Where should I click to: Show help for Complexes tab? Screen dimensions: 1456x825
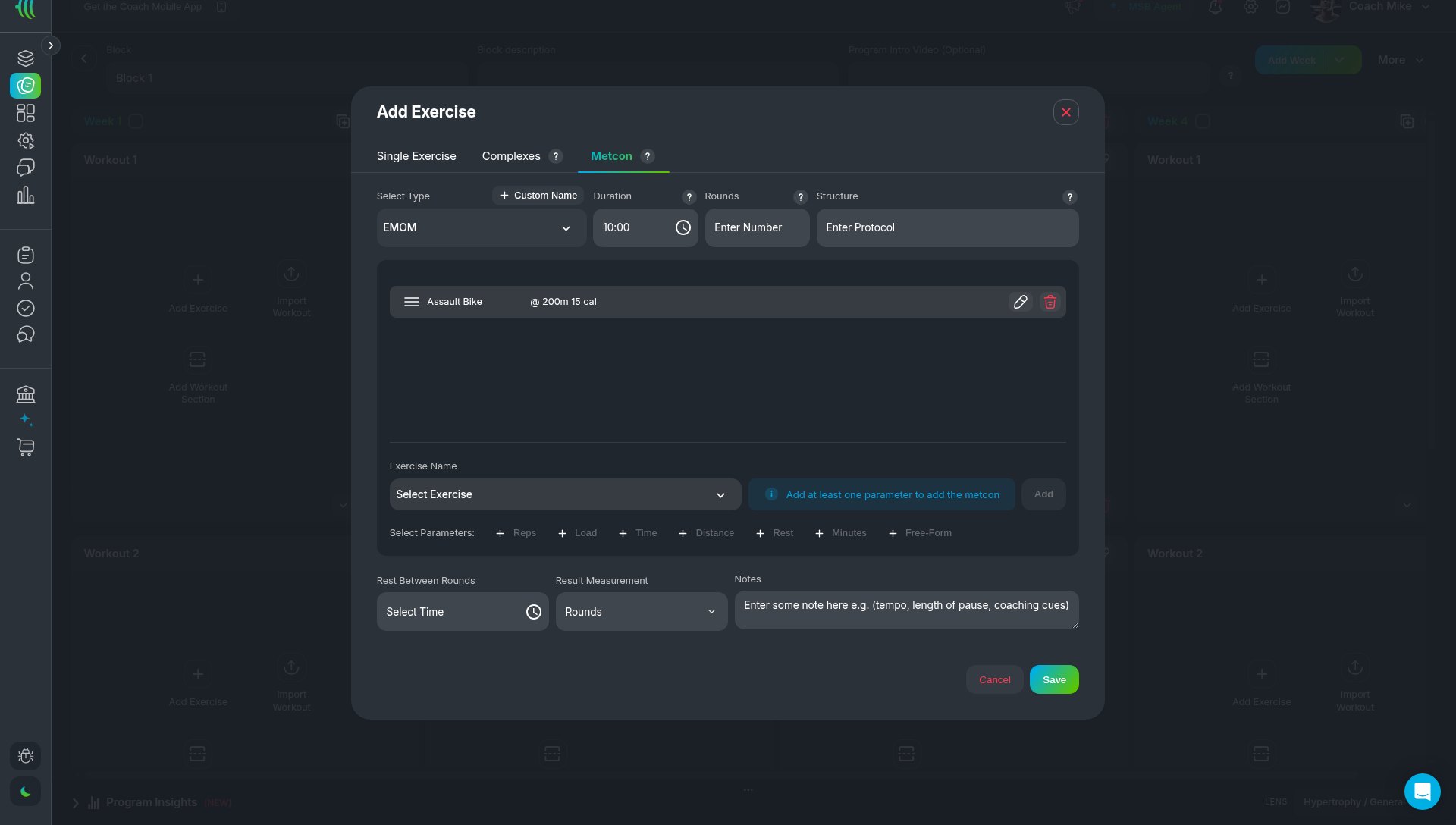(556, 156)
